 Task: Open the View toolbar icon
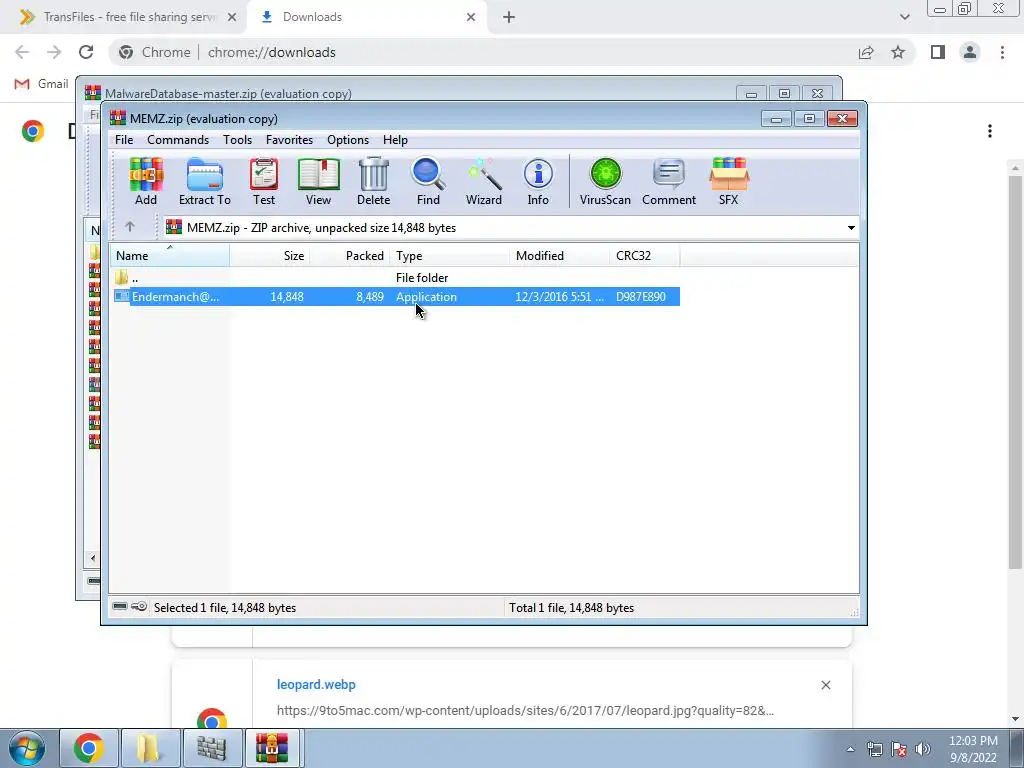[x=319, y=182]
